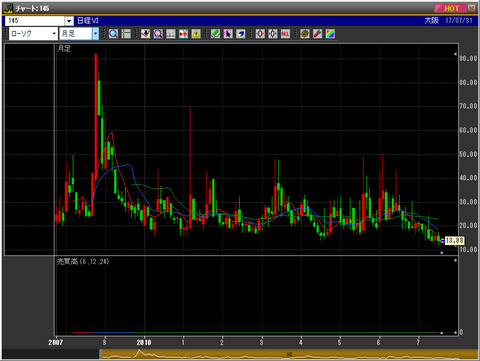Viewport: 480px width, 361px height.
Task: Click the bottom timeline overview scrollbar
Action: point(289,354)
